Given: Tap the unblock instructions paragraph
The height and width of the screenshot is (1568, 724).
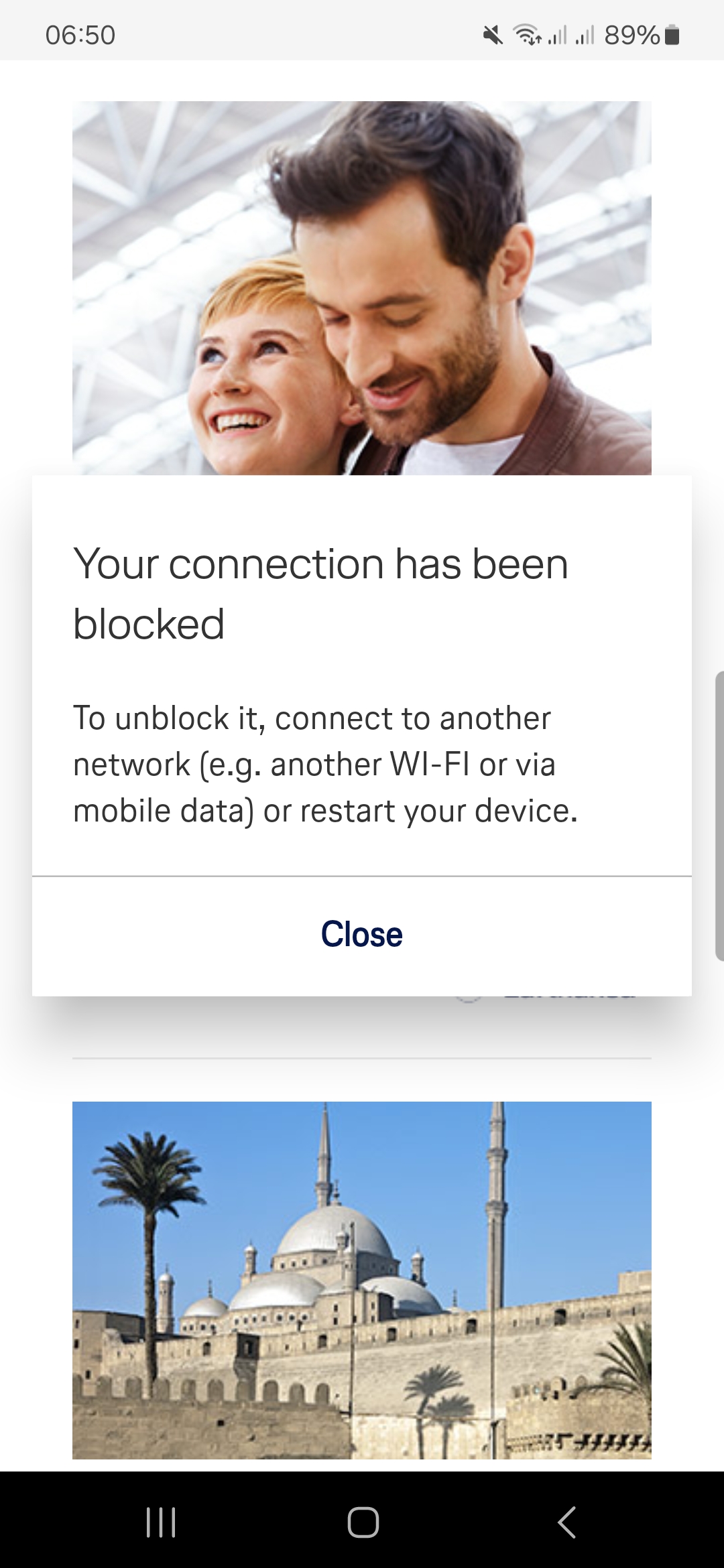Looking at the screenshot, I should point(325,764).
